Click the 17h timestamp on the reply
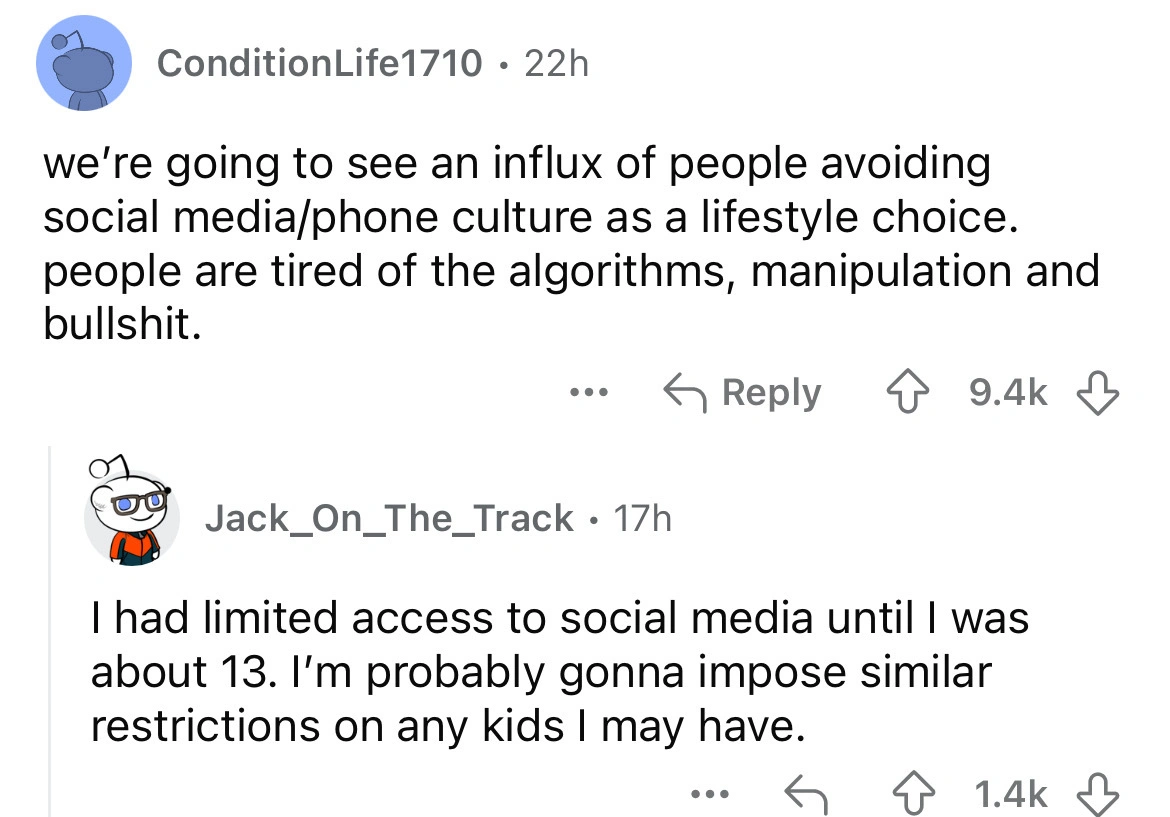Screen dimensions: 1170x817 [x=642, y=518]
